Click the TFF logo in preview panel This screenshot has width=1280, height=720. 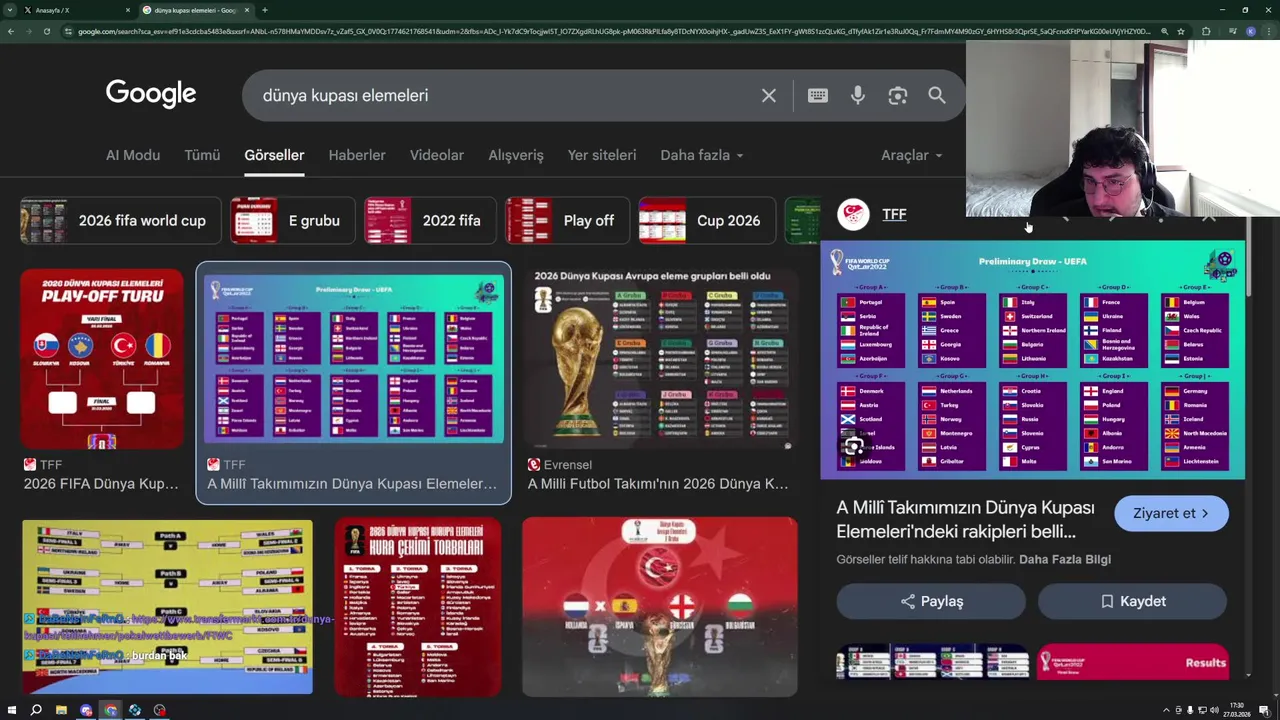tap(853, 214)
